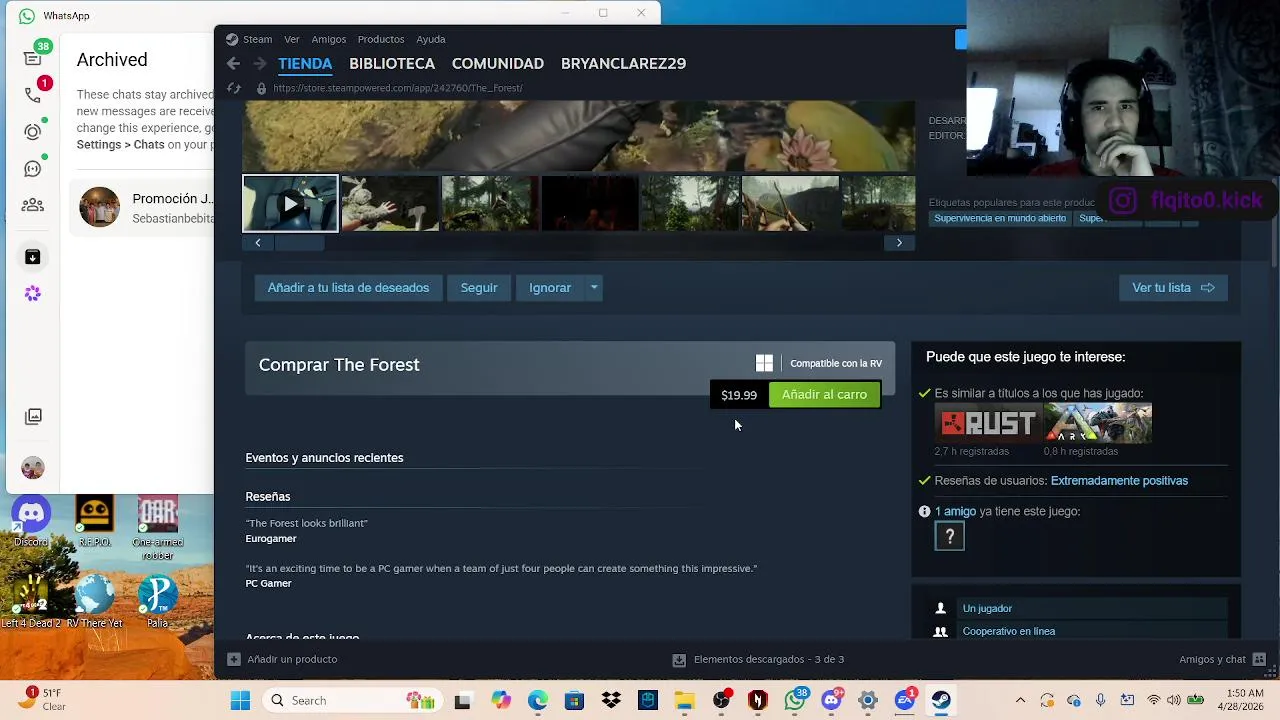Switch to COMUNIDAD tab
The height and width of the screenshot is (720, 1280).
[498, 63]
